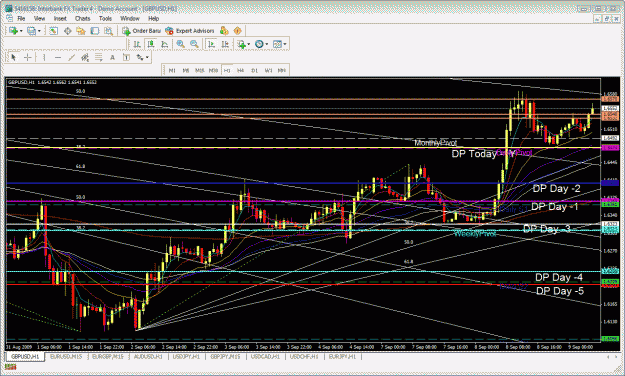Switch to W1 weekly timeframe
This screenshot has height=376, width=625.
(x=268, y=71)
